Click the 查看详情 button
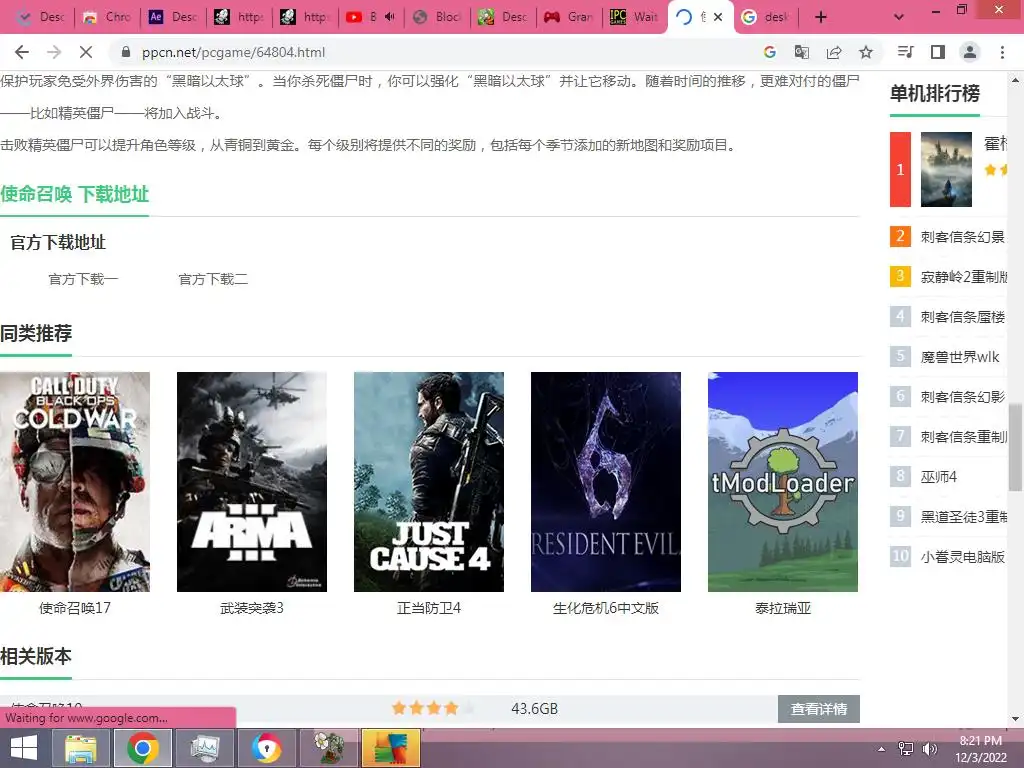This screenshot has height=768, width=1024. point(819,709)
